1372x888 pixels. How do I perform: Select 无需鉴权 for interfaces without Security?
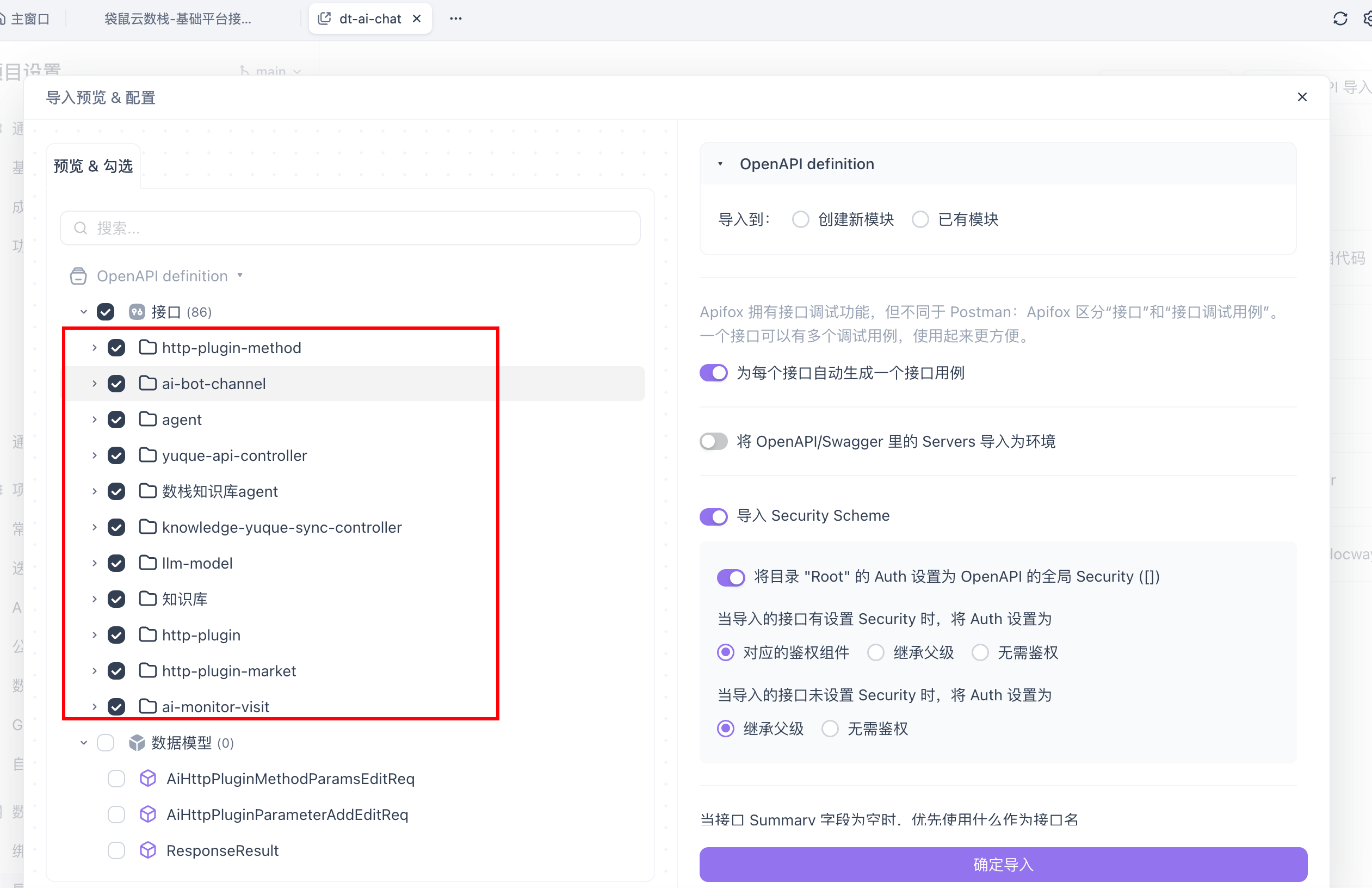point(830,728)
